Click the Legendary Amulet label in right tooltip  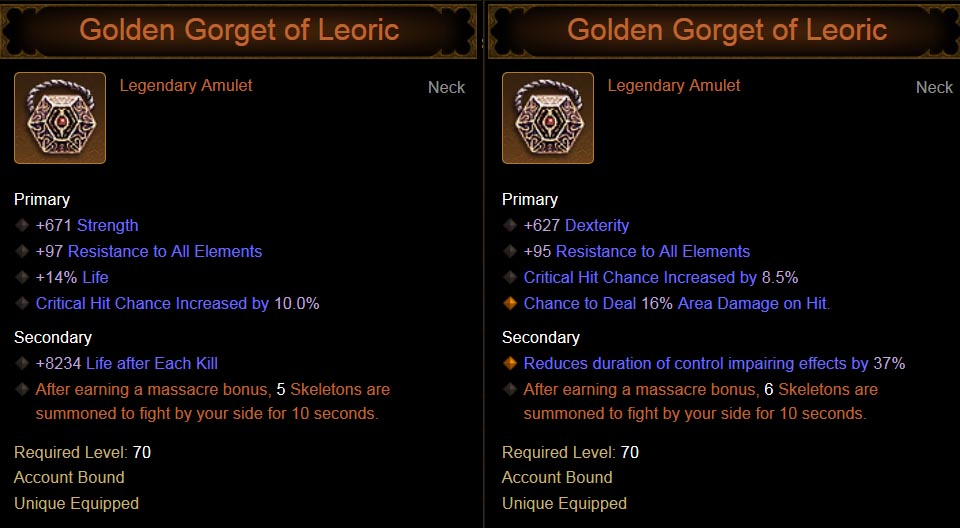pyautogui.click(x=674, y=85)
